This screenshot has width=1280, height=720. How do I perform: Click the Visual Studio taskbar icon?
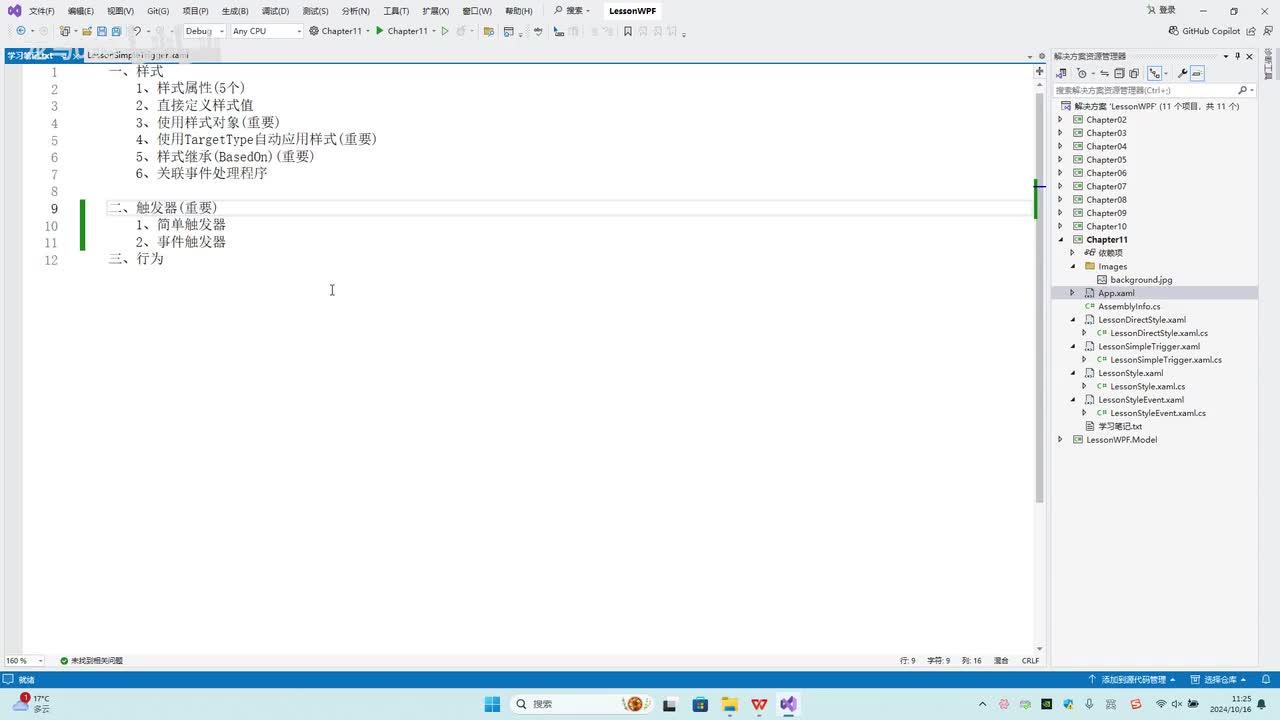coord(789,704)
